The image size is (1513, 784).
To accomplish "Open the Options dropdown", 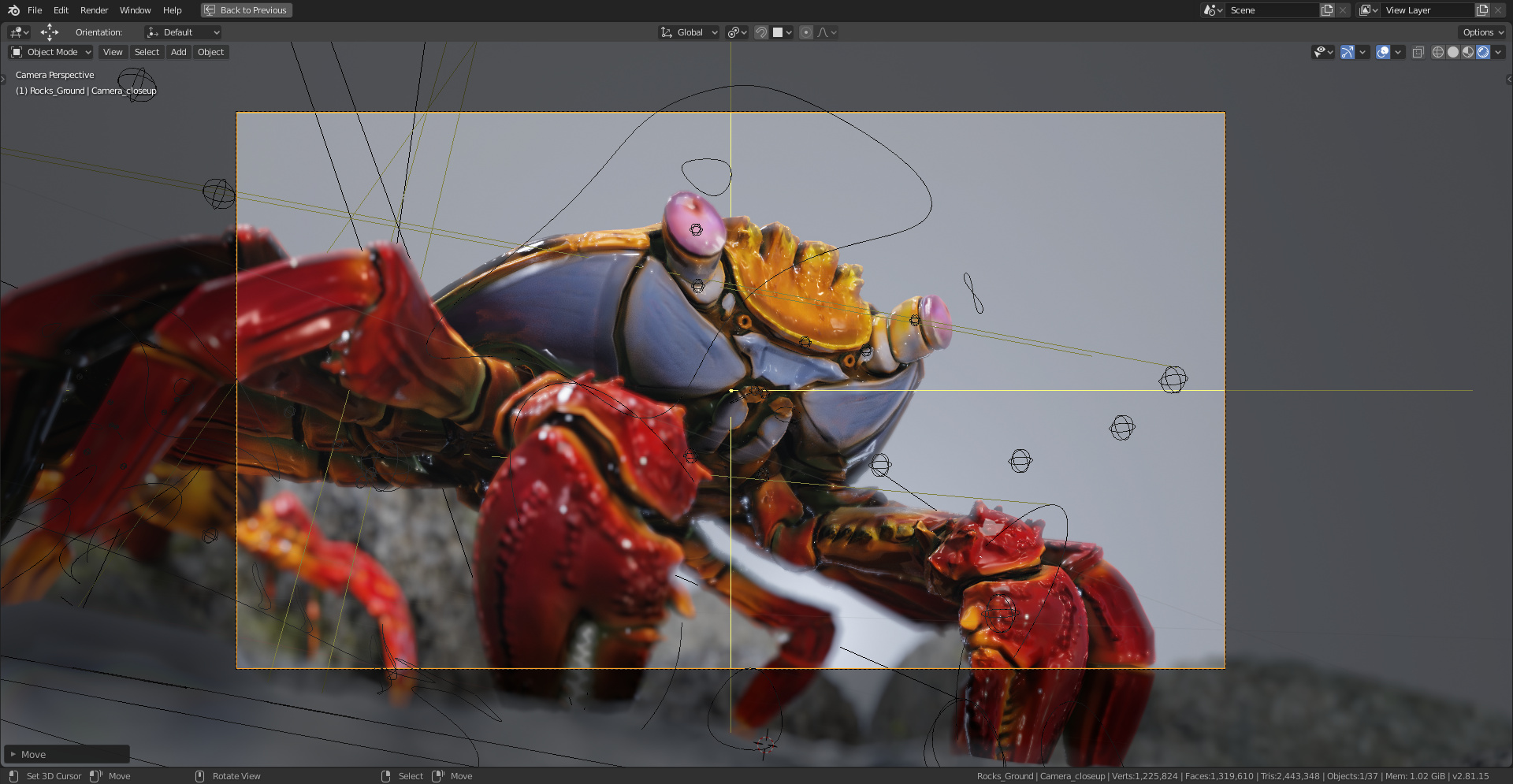I will 1482,32.
